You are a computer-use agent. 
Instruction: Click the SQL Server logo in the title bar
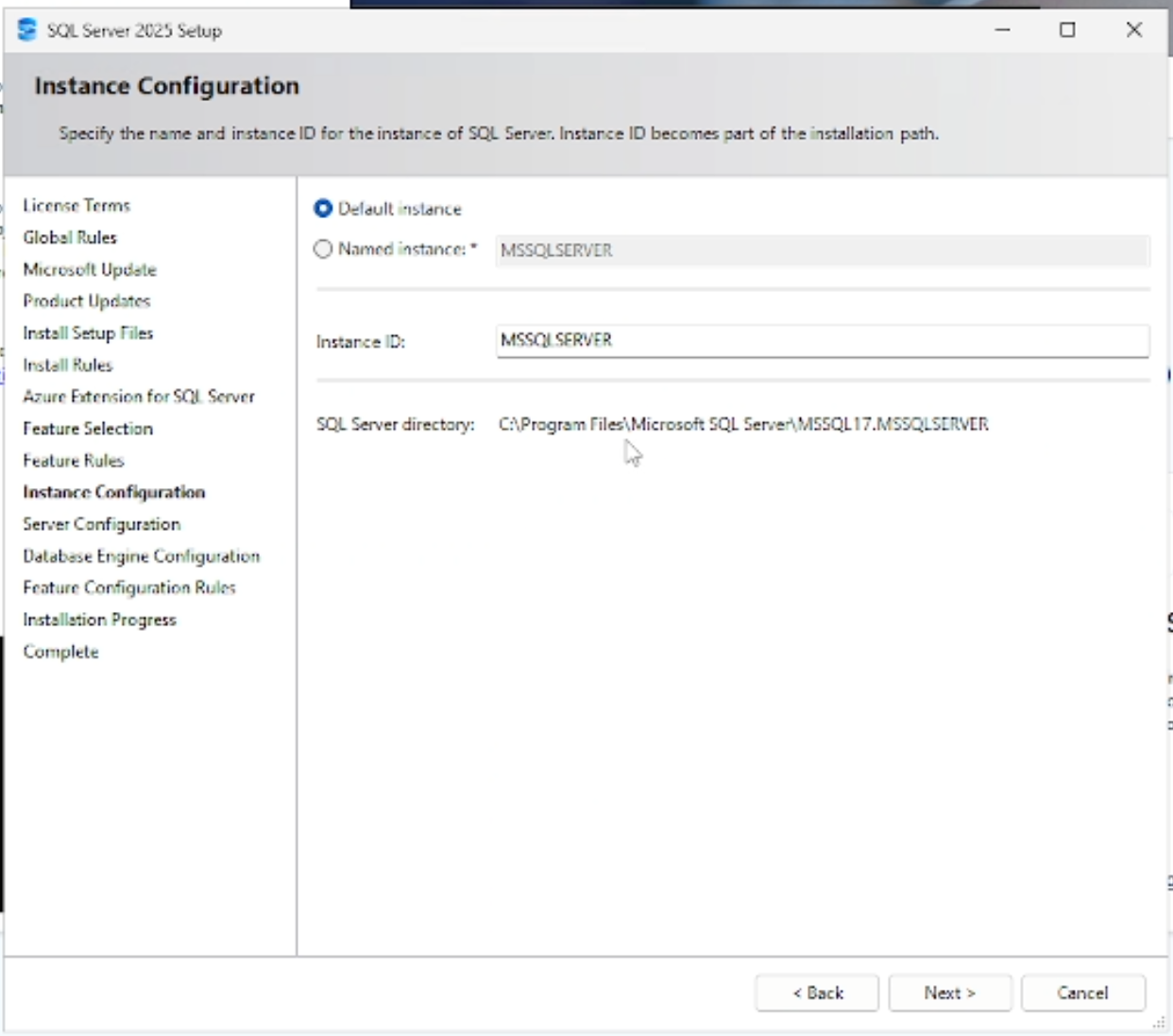coord(26,29)
